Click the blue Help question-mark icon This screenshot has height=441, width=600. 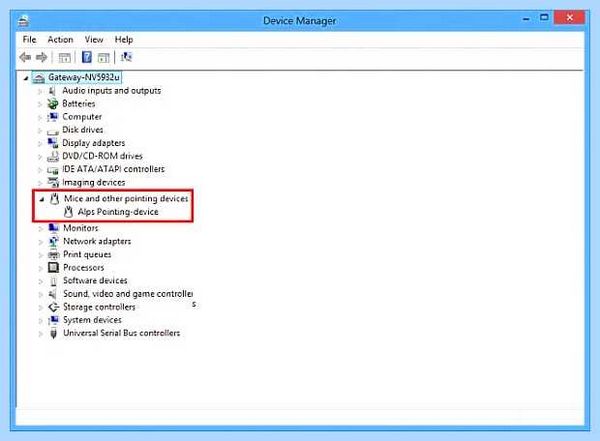pyautogui.click(x=87, y=57)
